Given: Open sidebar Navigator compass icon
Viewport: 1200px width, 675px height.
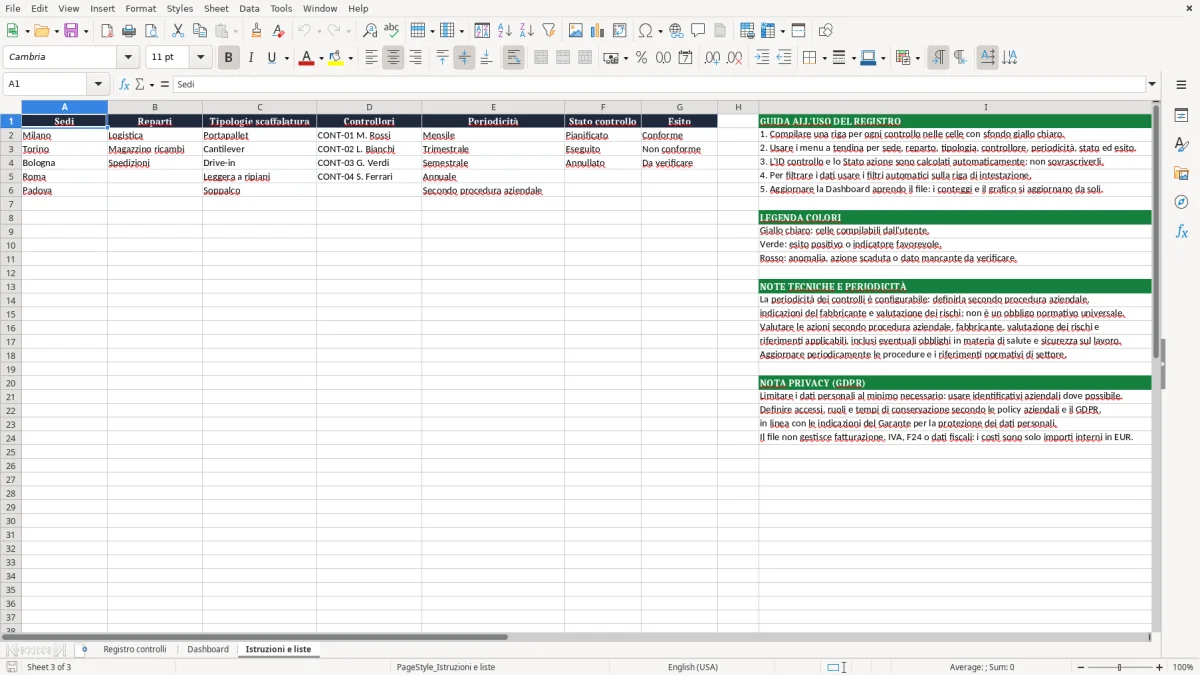Looking at the screenshot, I should (1181, 202).
